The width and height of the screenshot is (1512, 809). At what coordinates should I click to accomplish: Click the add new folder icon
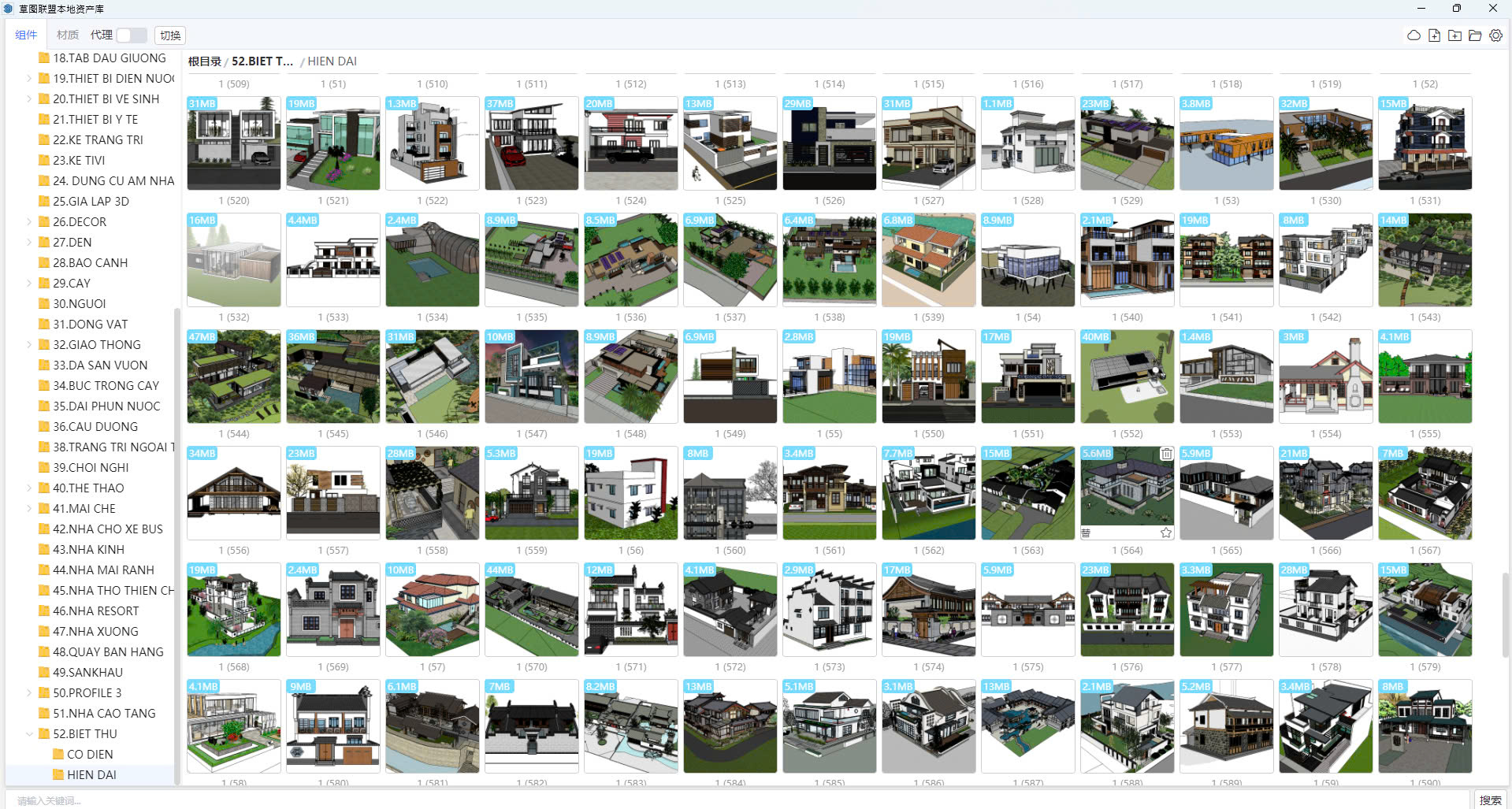pos(1454,35)
